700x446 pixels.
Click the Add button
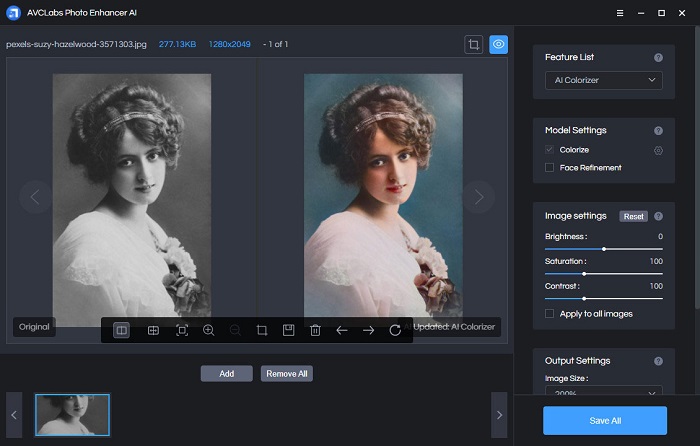(226, 374)
